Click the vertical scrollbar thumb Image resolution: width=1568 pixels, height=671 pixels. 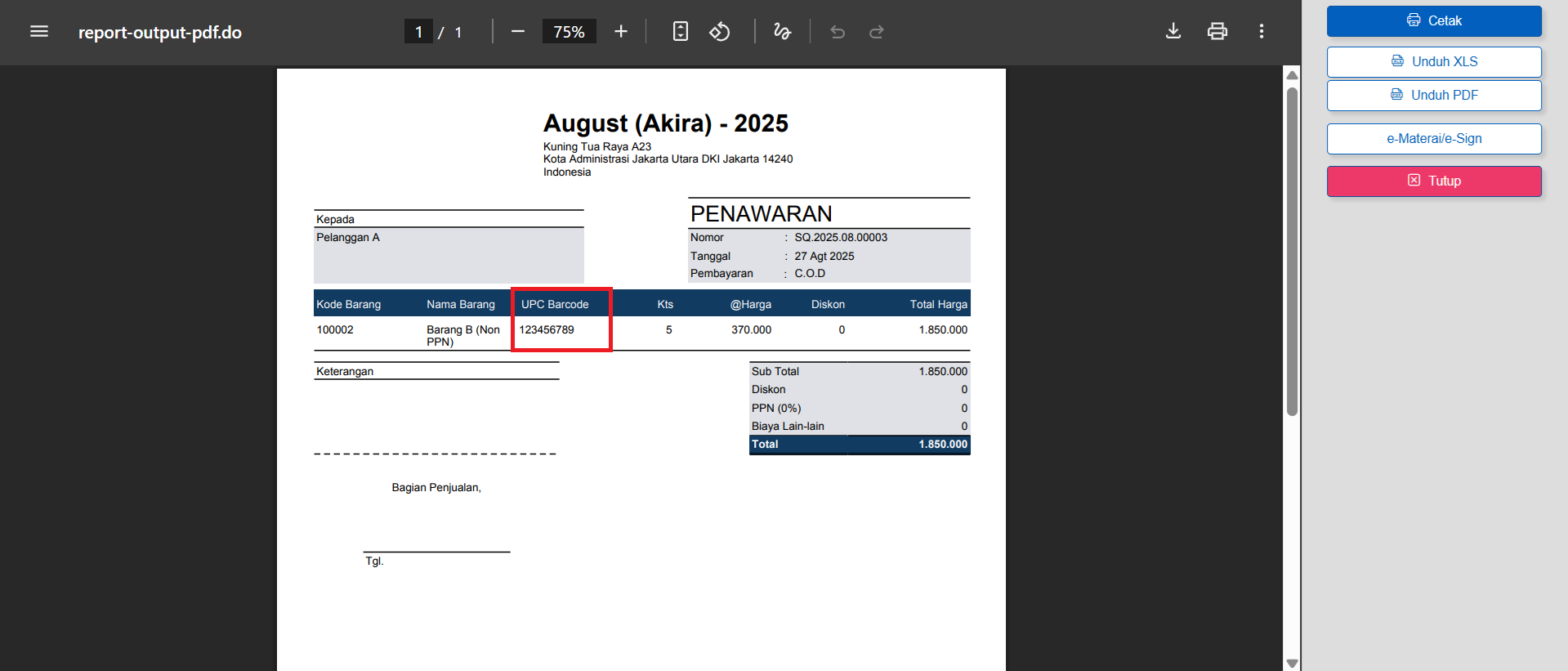[x=1292, y=251]
